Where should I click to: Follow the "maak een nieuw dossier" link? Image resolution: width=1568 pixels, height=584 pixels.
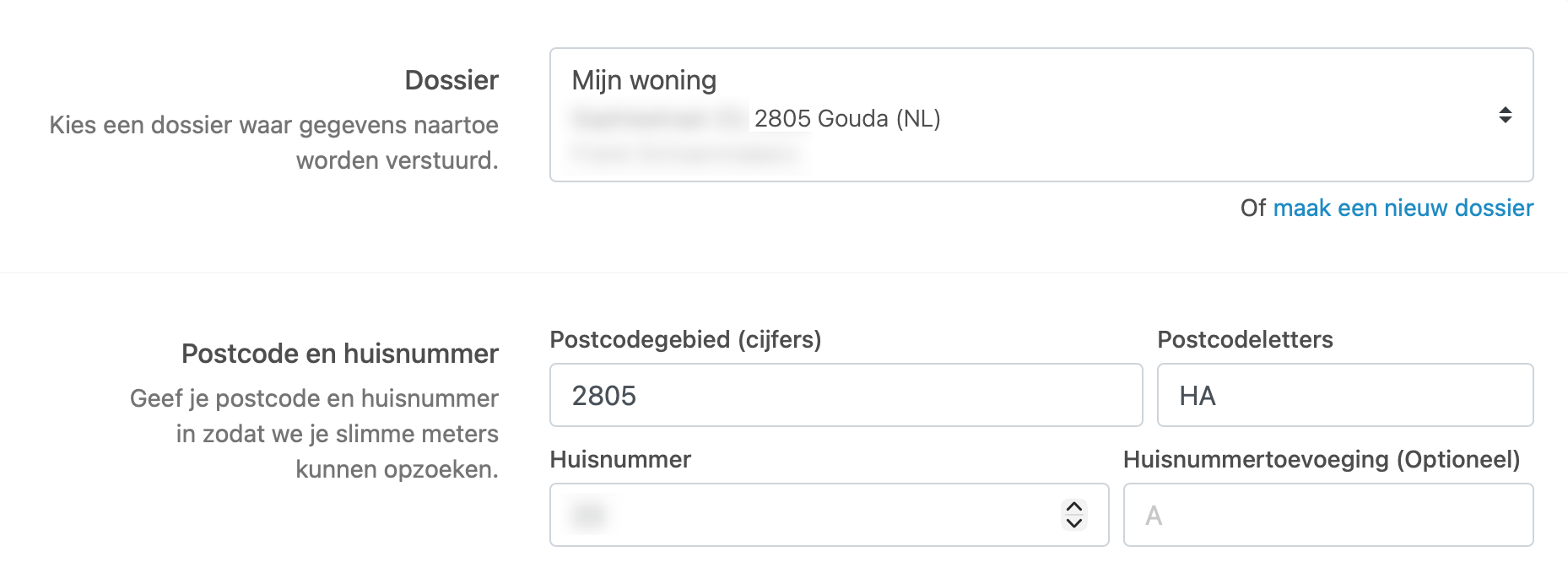(1403, 208)
